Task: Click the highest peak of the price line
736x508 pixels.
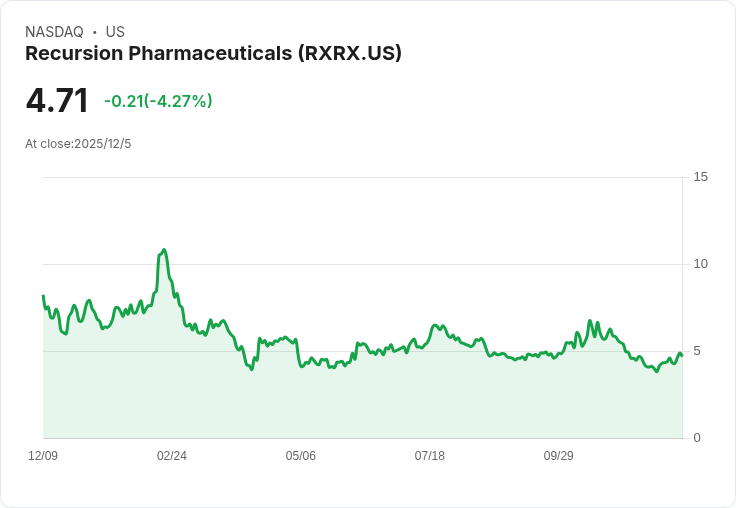Action: 163,250
